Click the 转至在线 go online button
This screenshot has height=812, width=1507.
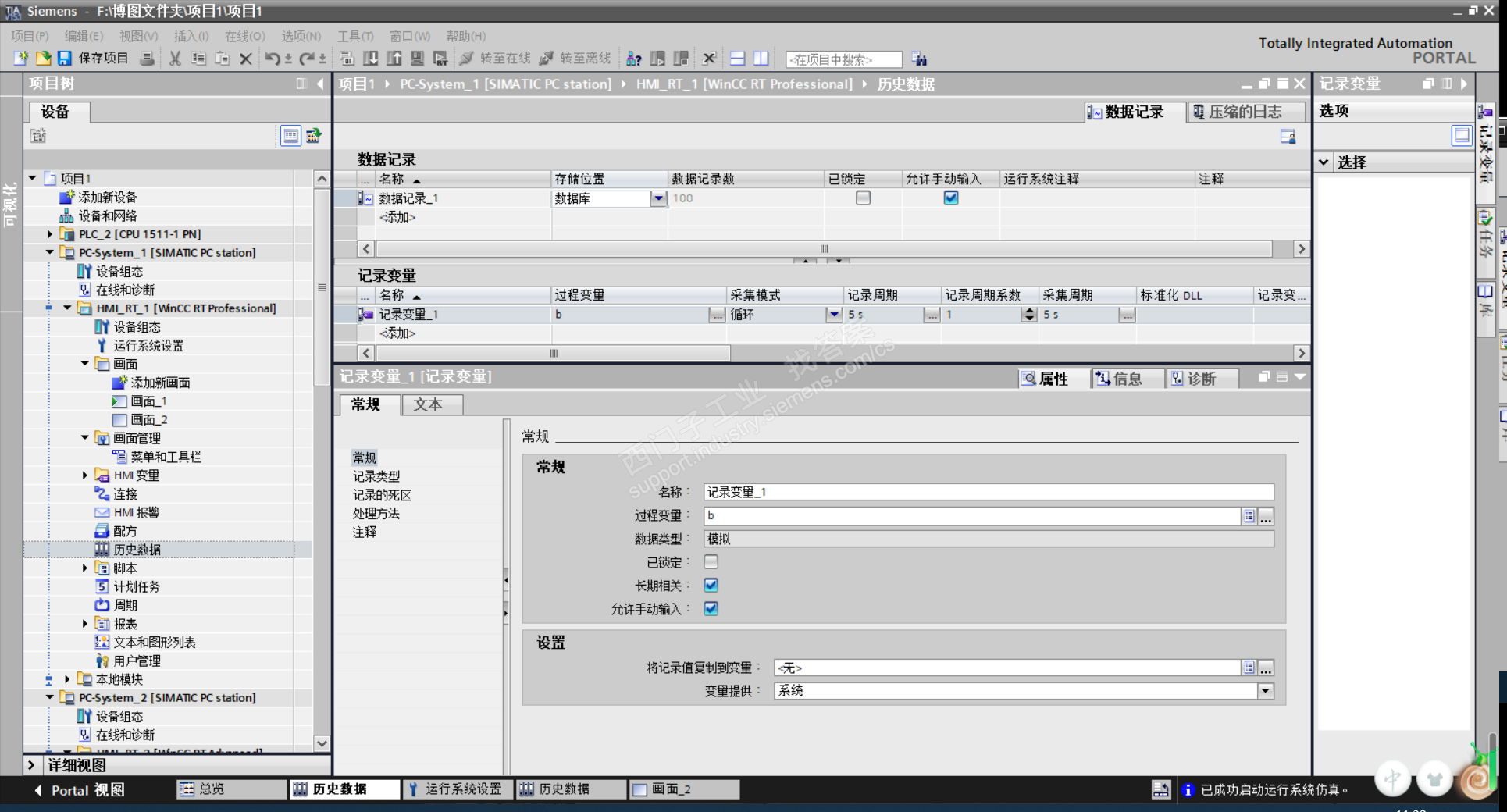pyautogui.click(x=495, y=59)
